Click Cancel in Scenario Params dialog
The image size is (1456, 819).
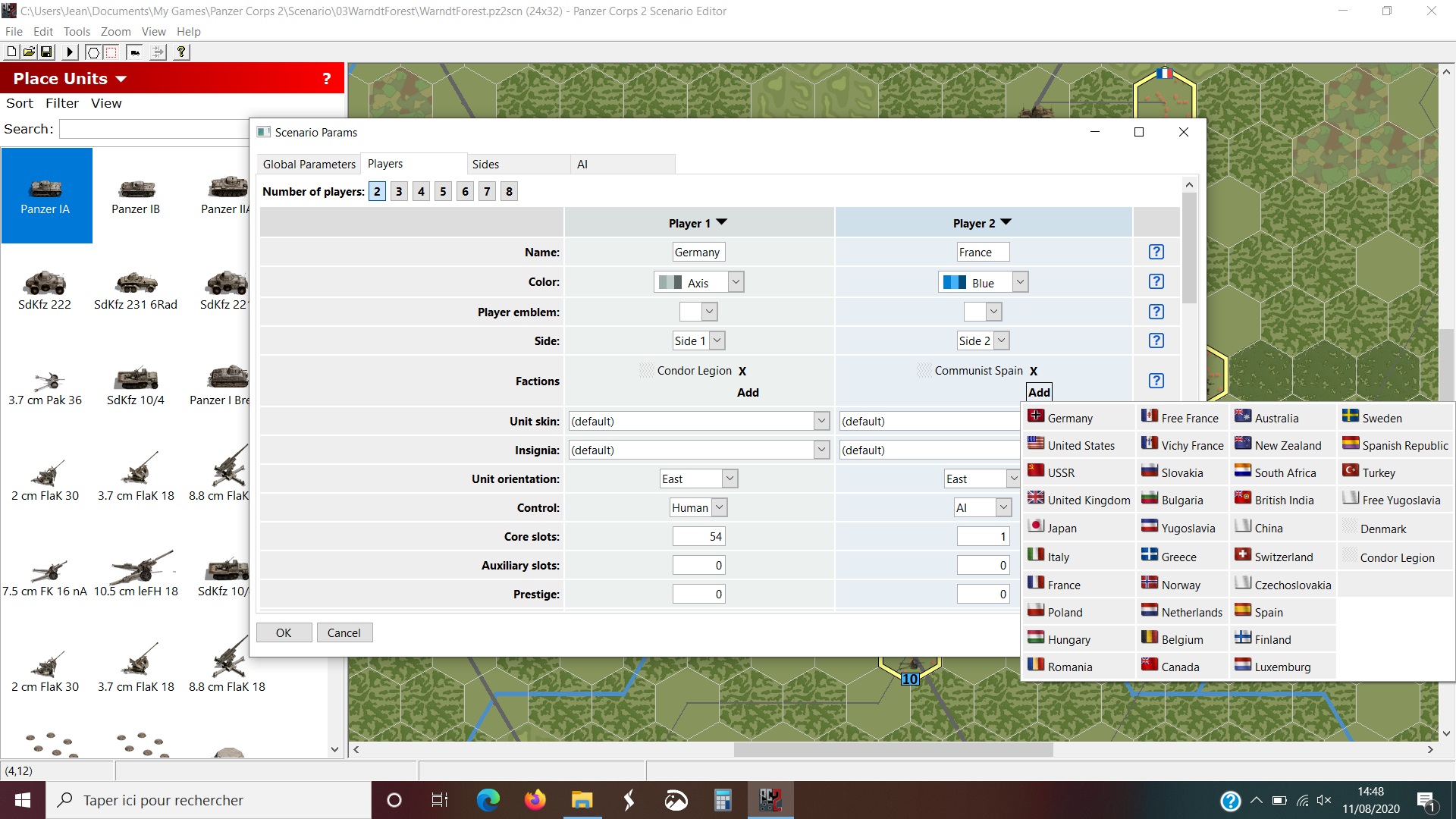click(x=344, y=632)
